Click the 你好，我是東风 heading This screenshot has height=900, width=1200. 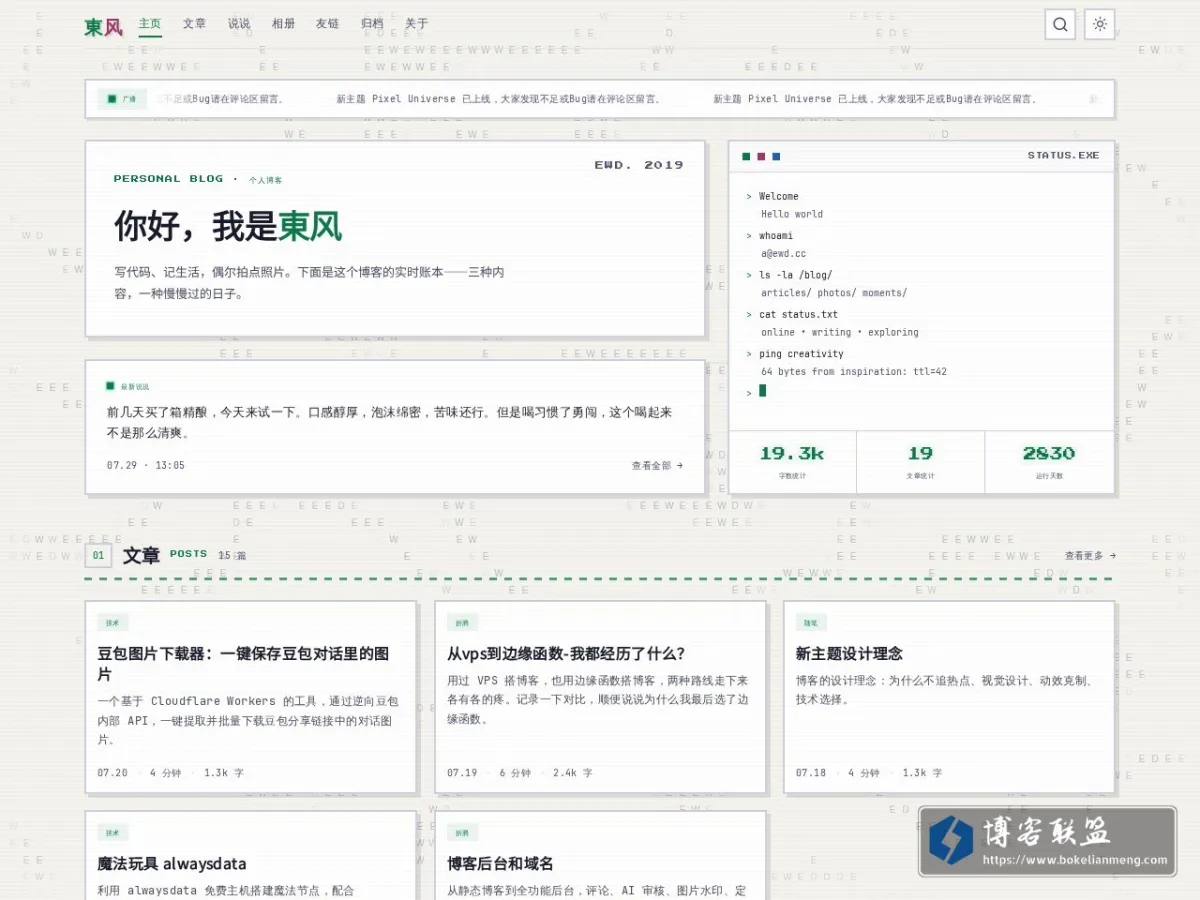tap(228, 226)
